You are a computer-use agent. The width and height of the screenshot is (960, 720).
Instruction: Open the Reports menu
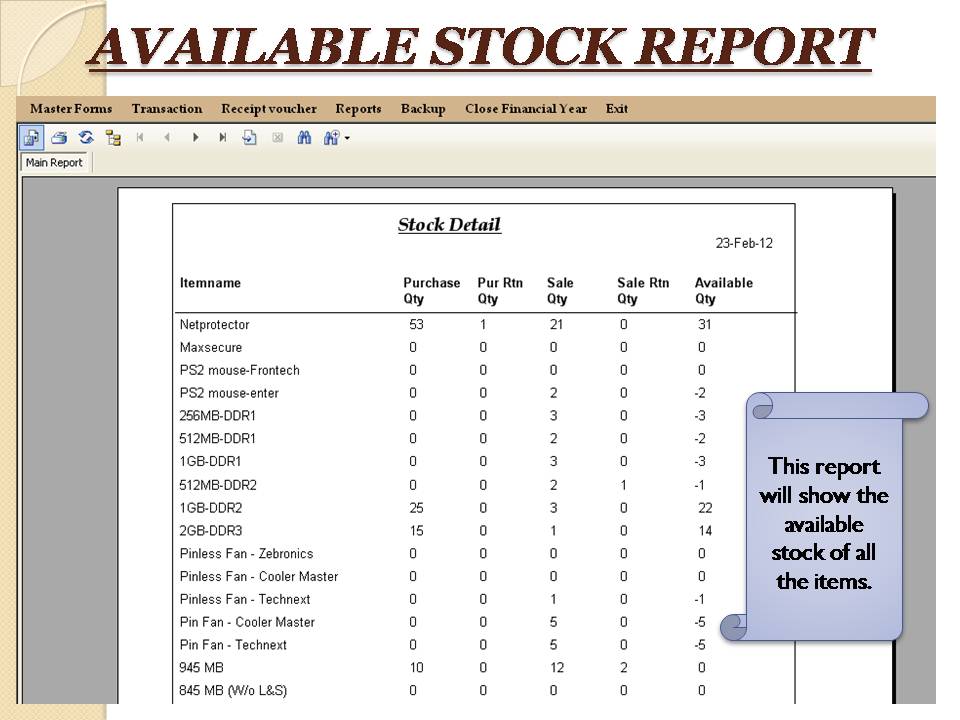tap(358, 109)
